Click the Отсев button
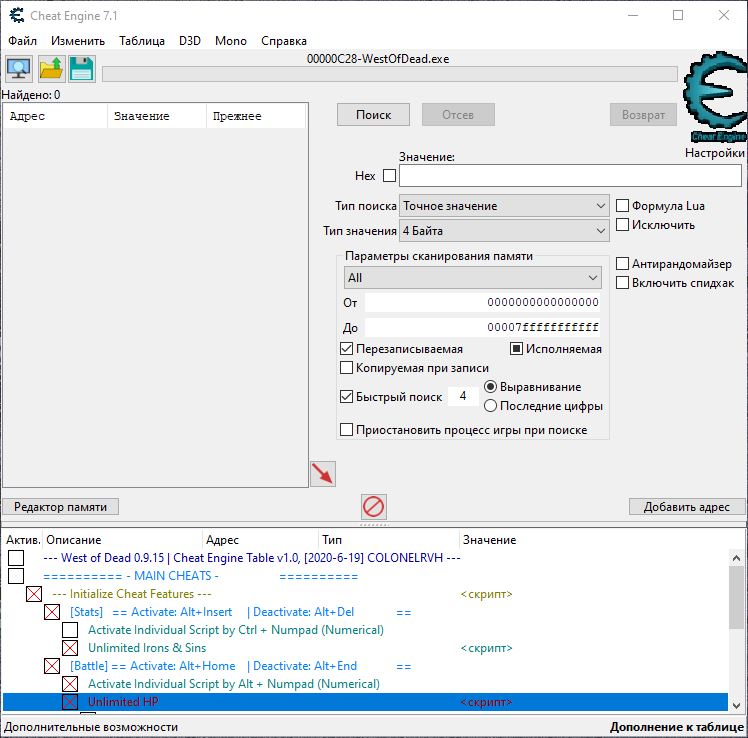748x738 pixels. 458,115
